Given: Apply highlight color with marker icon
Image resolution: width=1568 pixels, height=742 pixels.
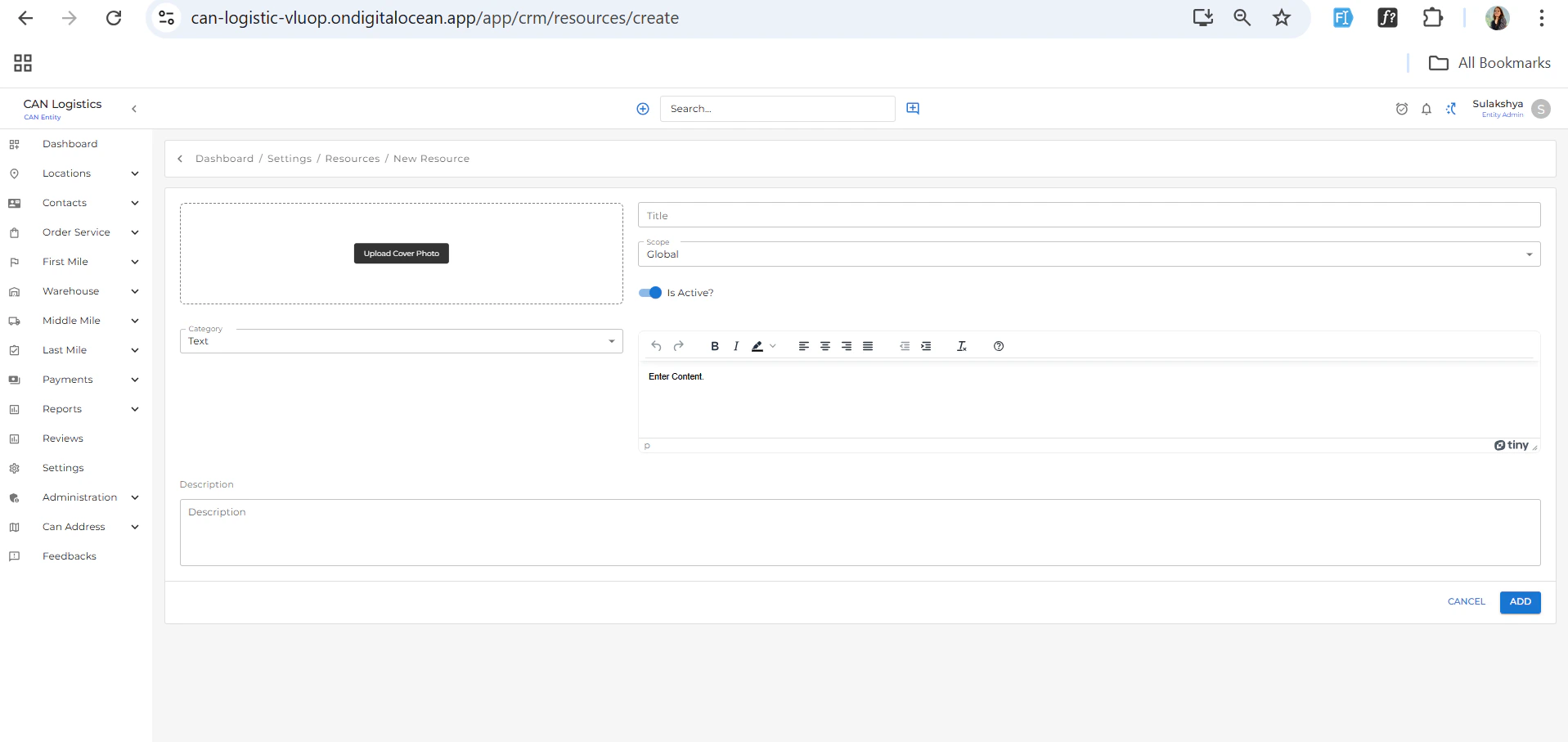Looking at the screenshot, I should [757, 346].
